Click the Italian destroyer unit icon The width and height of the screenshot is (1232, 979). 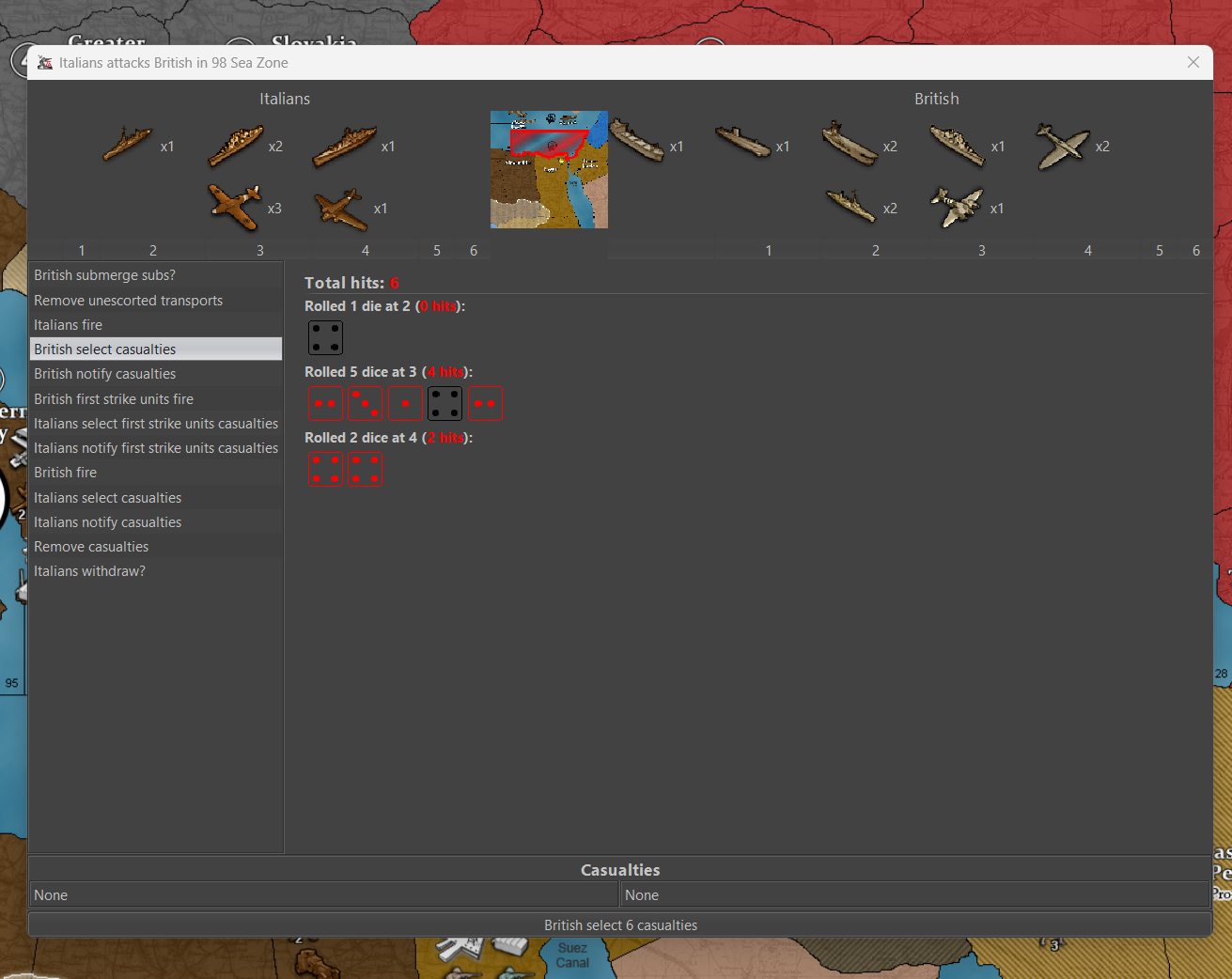(x=127, y=145)
